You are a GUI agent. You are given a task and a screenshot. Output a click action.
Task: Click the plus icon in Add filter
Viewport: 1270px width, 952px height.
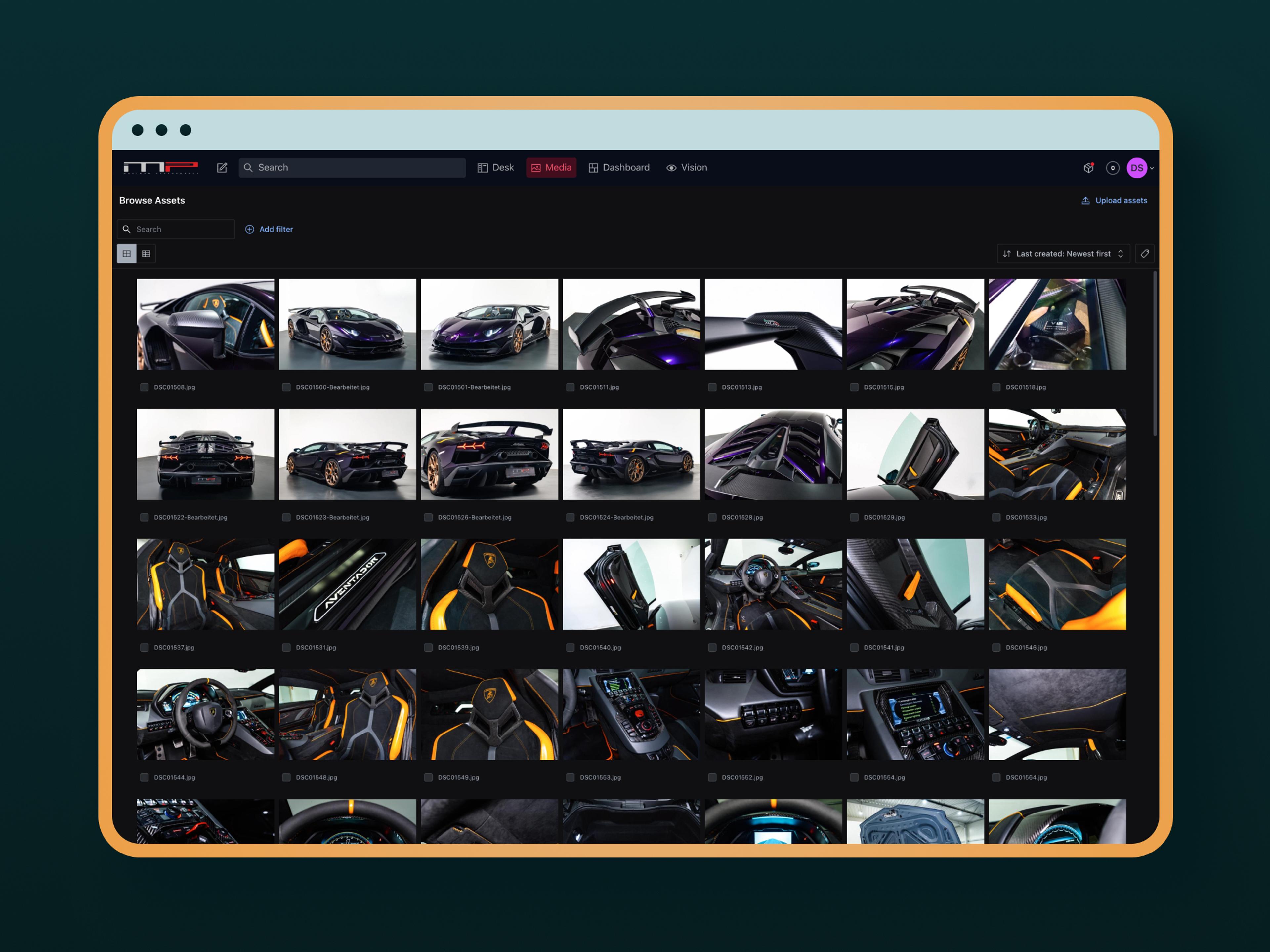pos(250,229)
